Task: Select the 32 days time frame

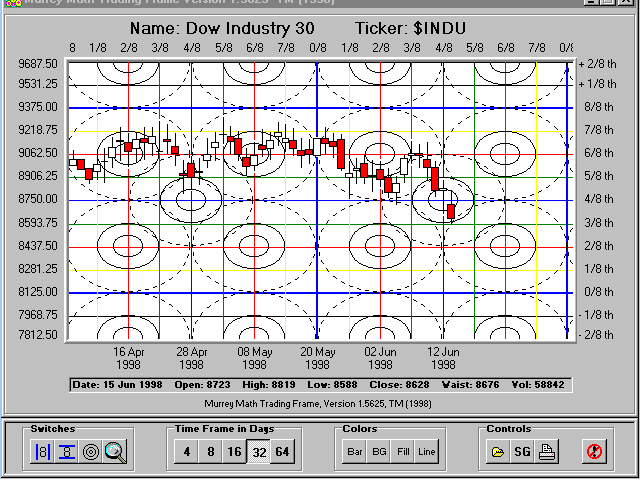Action: [x=258, y=452]
